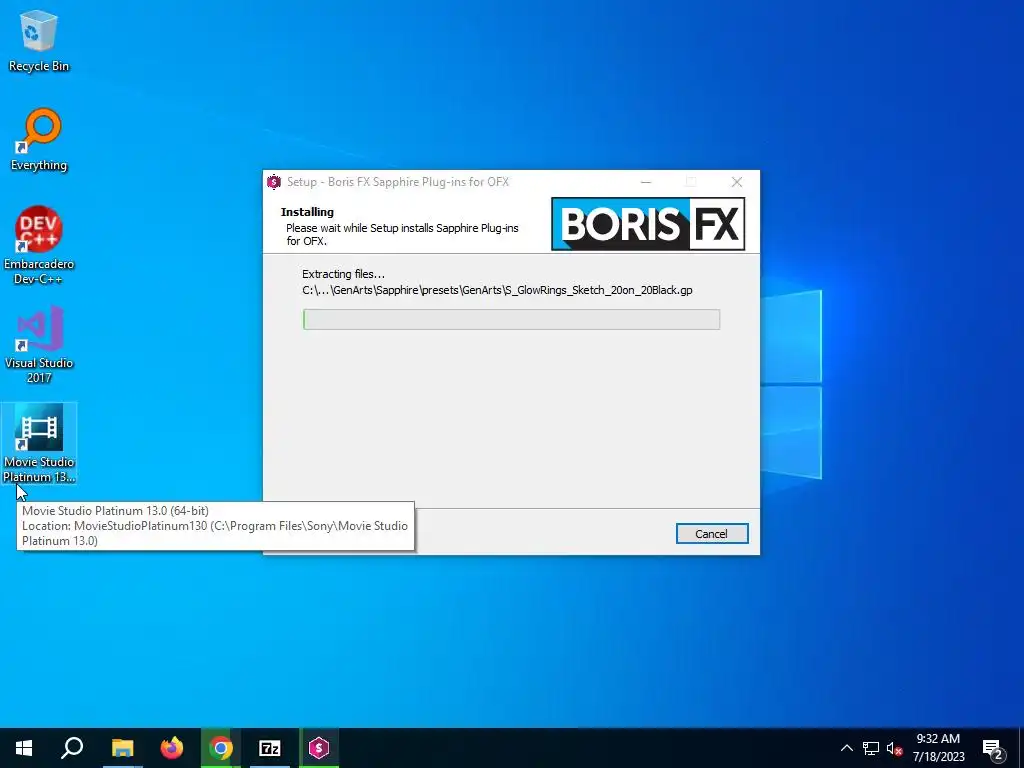Switch to 7-Zip in the taskbar

(270, 748)
